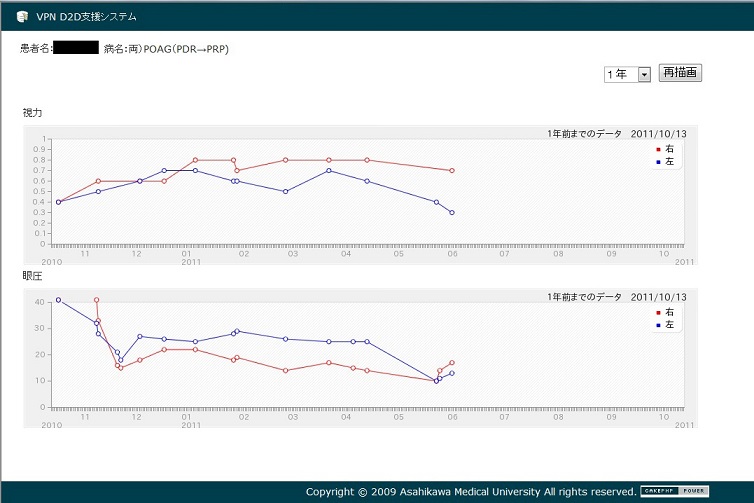This screenshot has height=503, width=754.
Task: Click the 眼圧 chart heading
Action: click(32, 276)
